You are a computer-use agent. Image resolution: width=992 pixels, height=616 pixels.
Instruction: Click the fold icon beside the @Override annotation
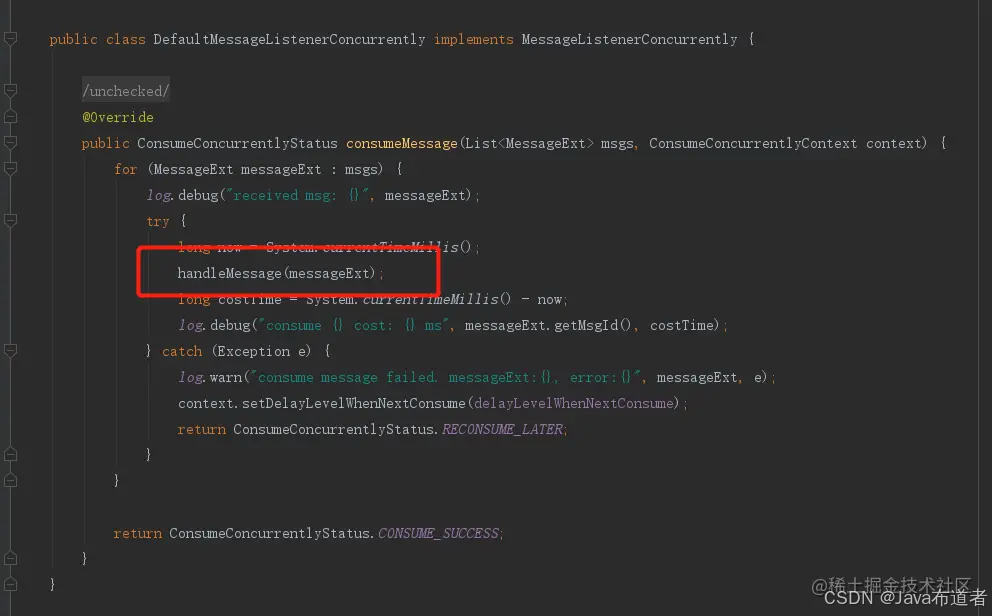(10, 117)
